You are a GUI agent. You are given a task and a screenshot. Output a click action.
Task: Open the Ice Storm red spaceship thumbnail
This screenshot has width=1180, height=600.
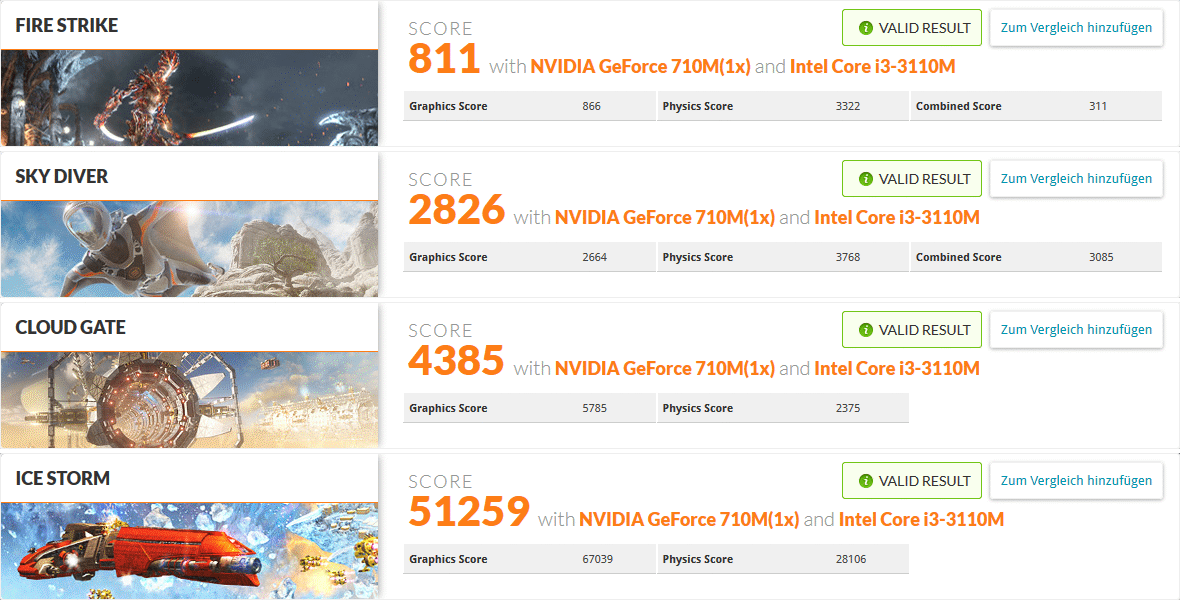(x=189, y=551)
